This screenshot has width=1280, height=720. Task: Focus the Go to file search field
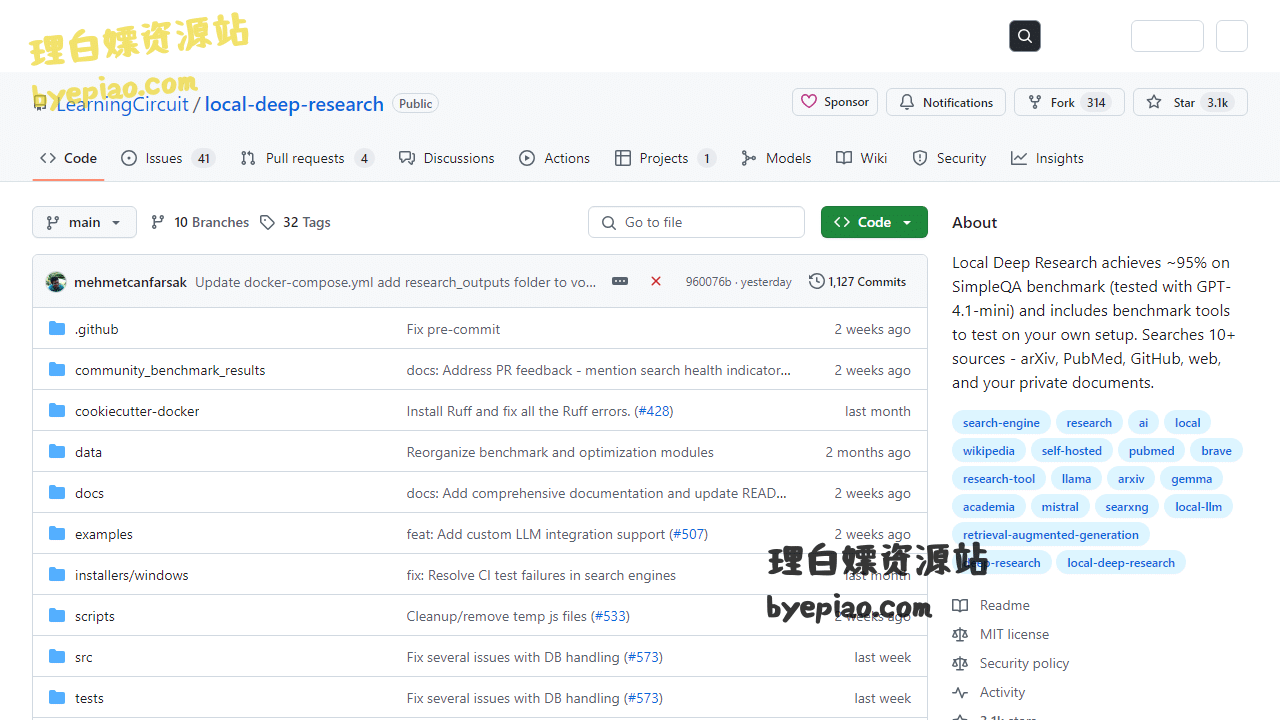(696, 222)
